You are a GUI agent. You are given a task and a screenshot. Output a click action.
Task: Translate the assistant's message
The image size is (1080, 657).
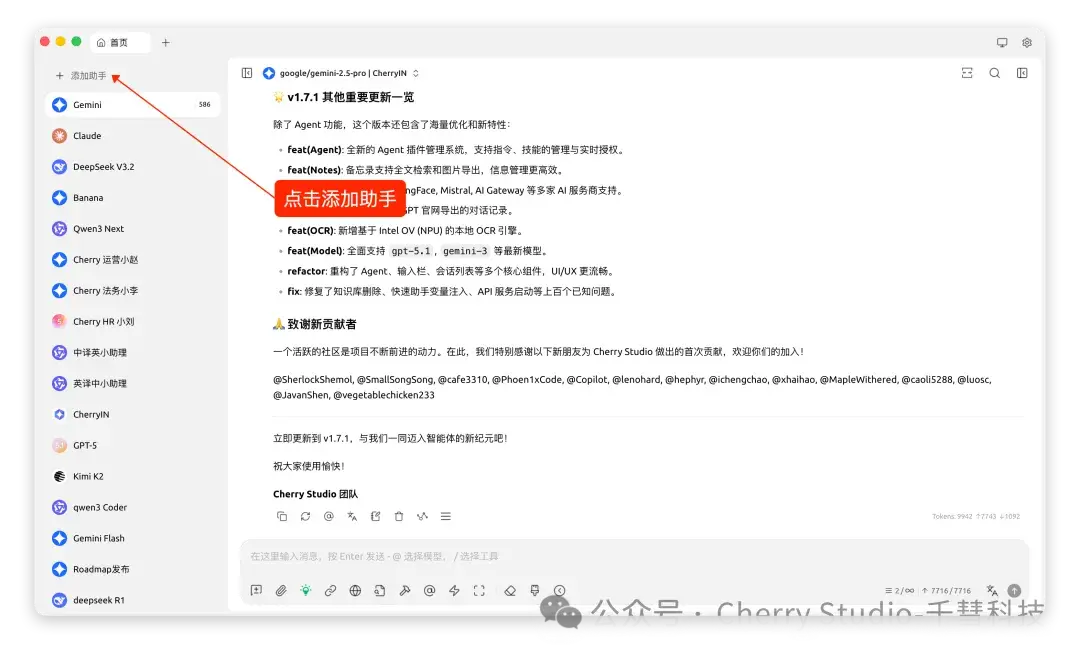[x=352, y=516]
